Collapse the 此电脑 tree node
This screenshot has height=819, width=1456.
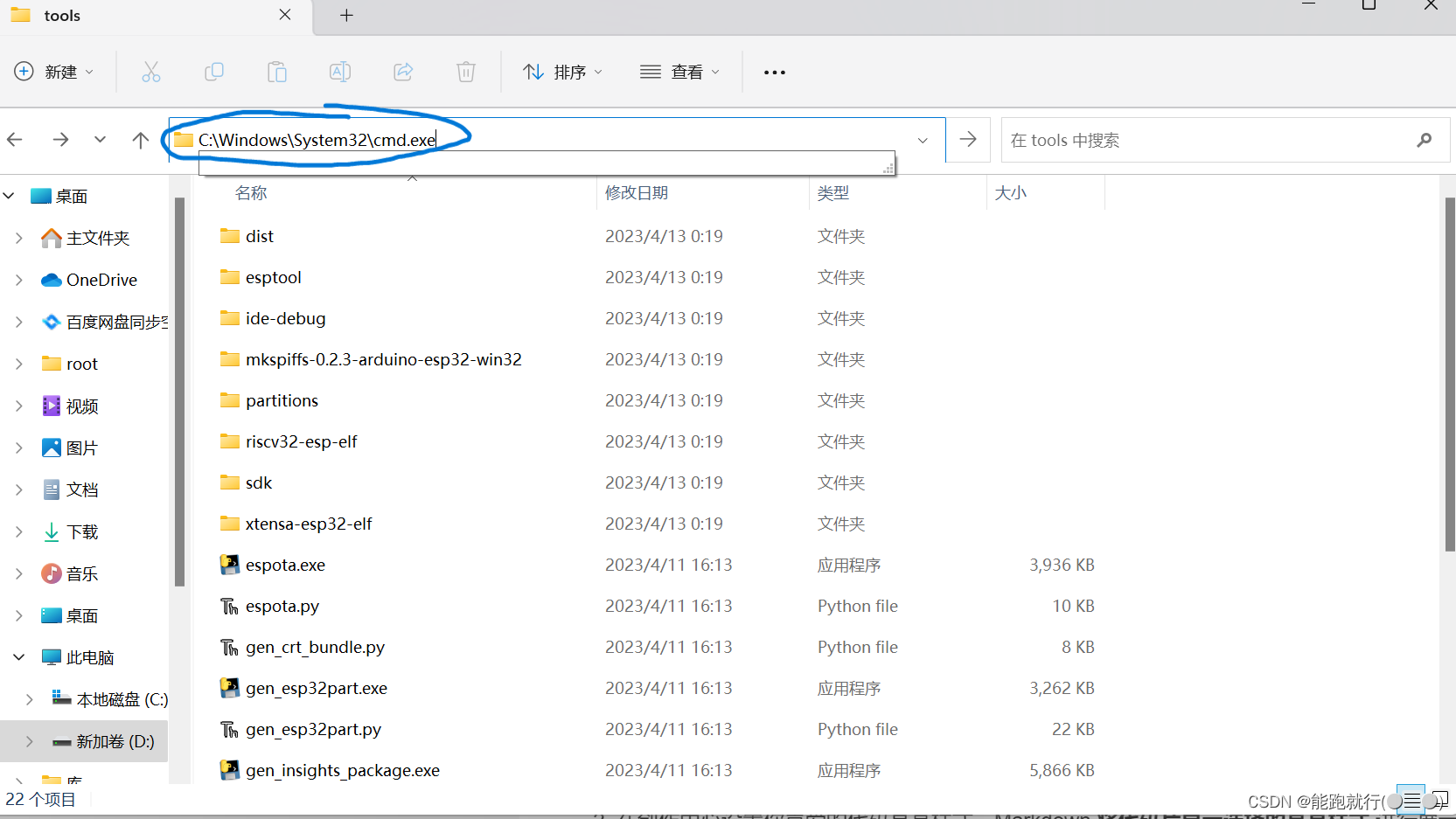(x=19, y=657)
